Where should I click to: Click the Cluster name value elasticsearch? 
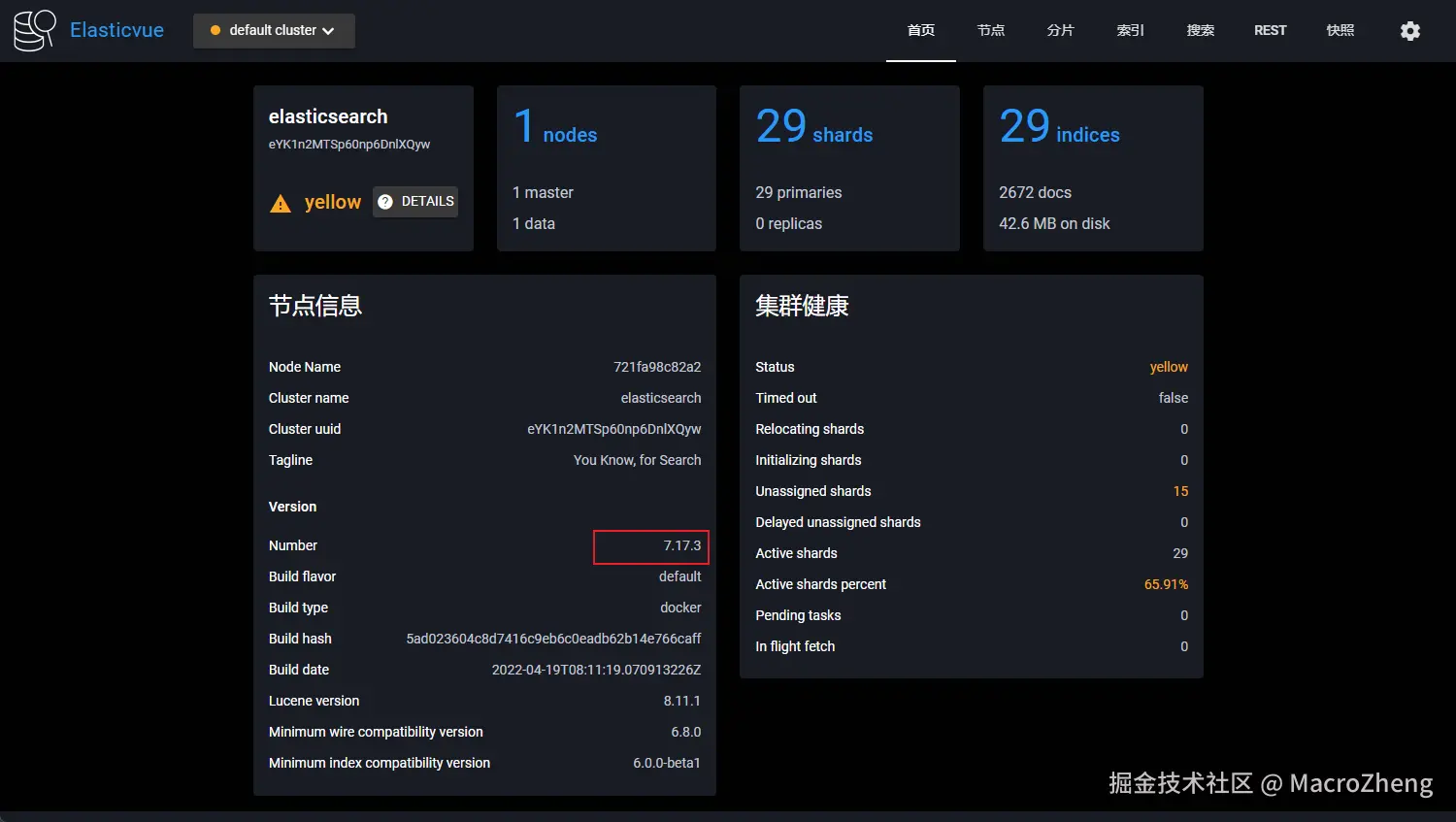[x=661, y=398]
